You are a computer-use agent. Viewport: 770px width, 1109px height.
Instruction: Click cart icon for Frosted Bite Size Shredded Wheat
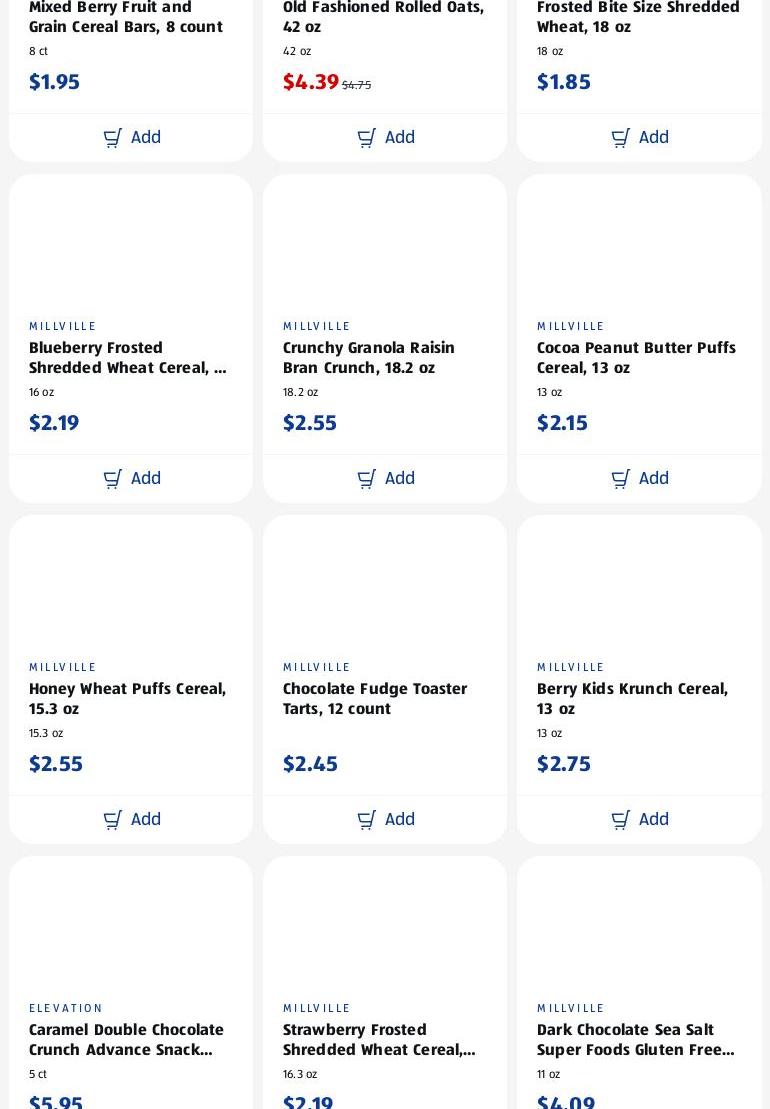[x=621, y=138]
